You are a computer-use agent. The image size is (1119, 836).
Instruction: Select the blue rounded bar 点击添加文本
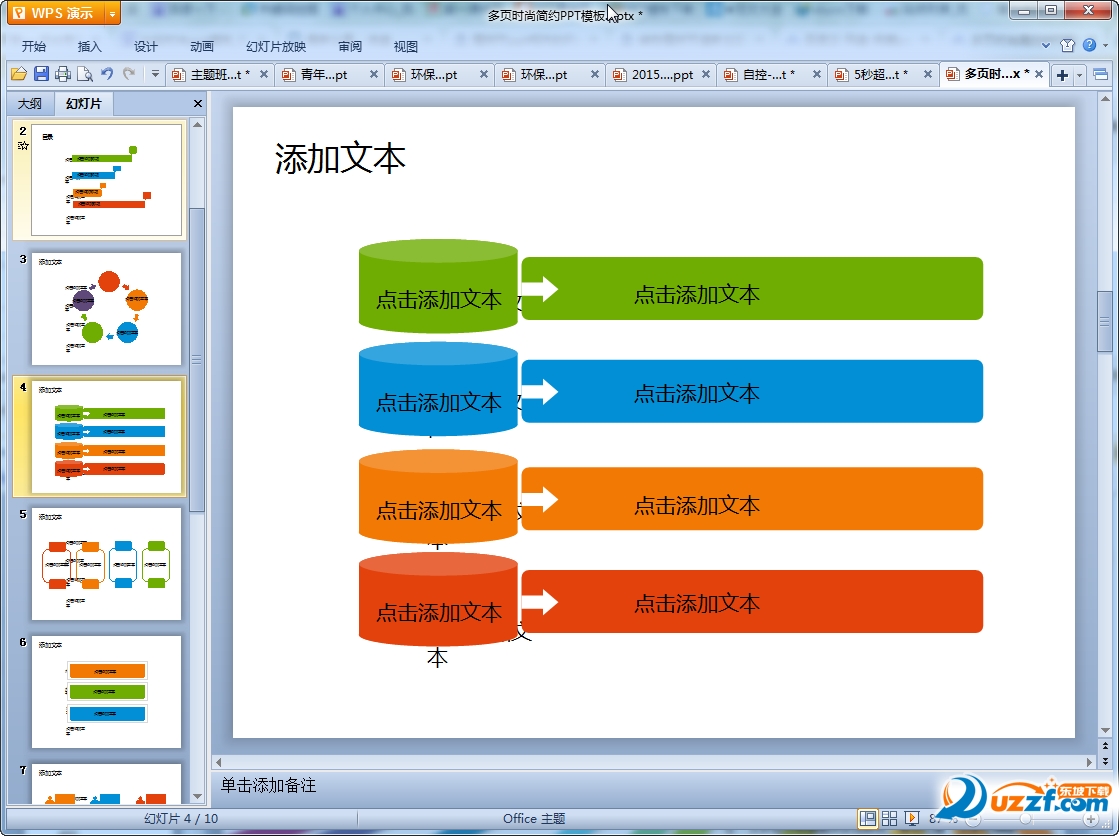(752, 391)
